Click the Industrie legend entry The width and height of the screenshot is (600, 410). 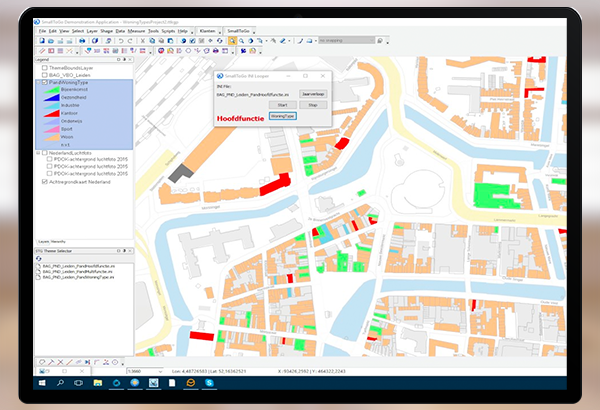[x=70, y=105]
